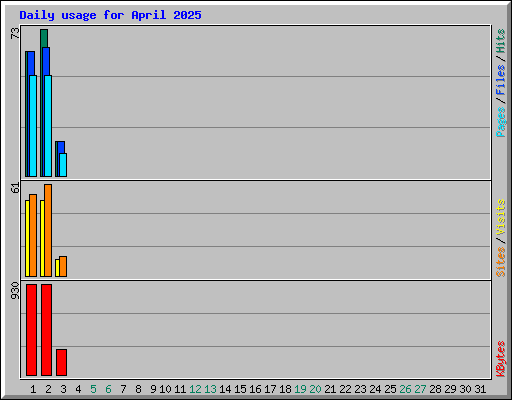The width and height of the screenshot is (512, 400).
Task: Click the red KBytes bar for day 3
Action: (61, 362)
